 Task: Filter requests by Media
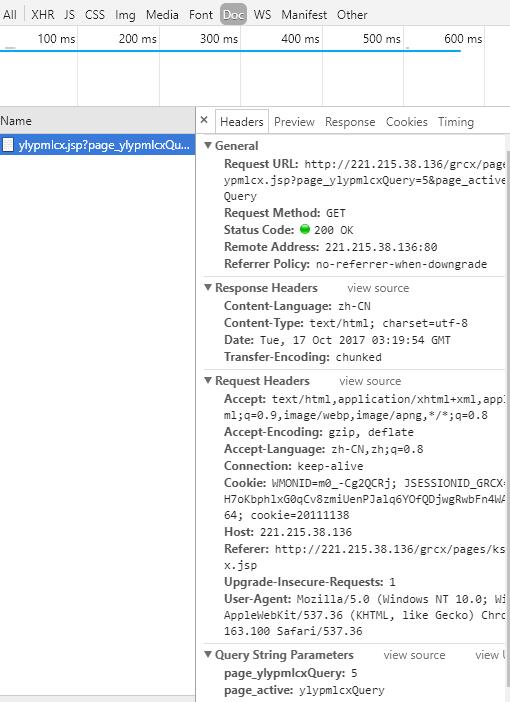[x=162, y=15]
